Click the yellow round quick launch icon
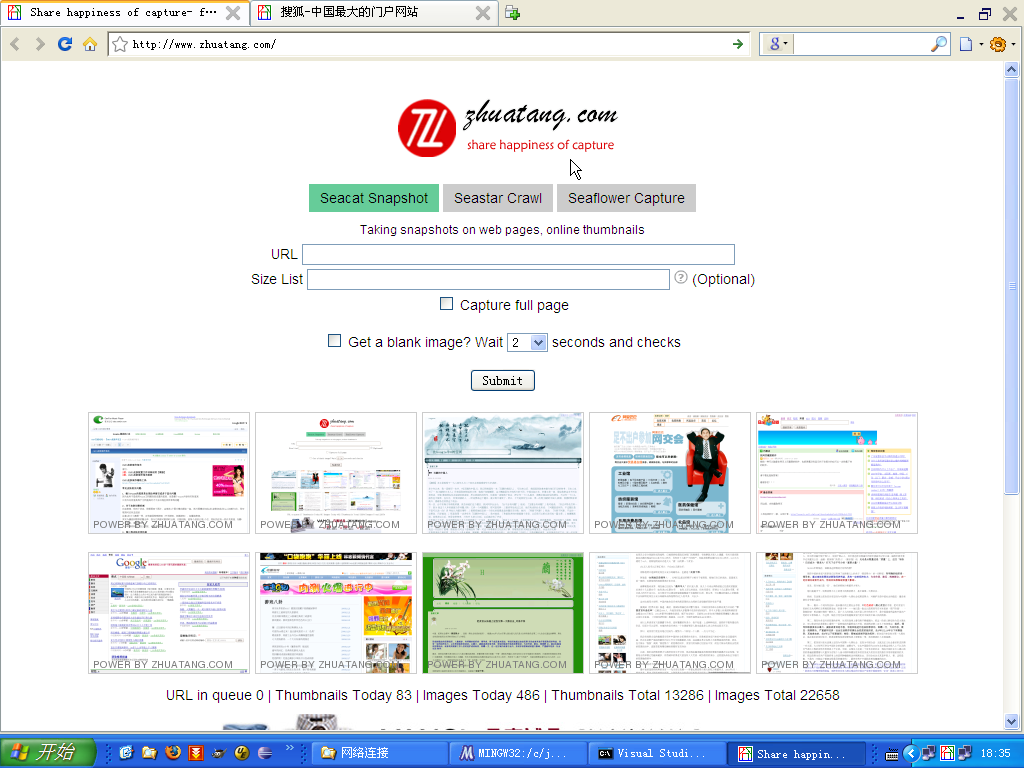This screenshot has height=768, width=1024. coord(242,752)
